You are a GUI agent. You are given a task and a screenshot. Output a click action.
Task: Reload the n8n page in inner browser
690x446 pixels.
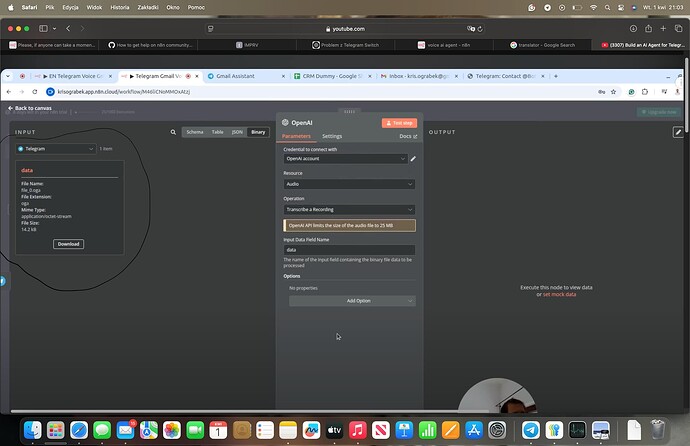coord(35,92)
